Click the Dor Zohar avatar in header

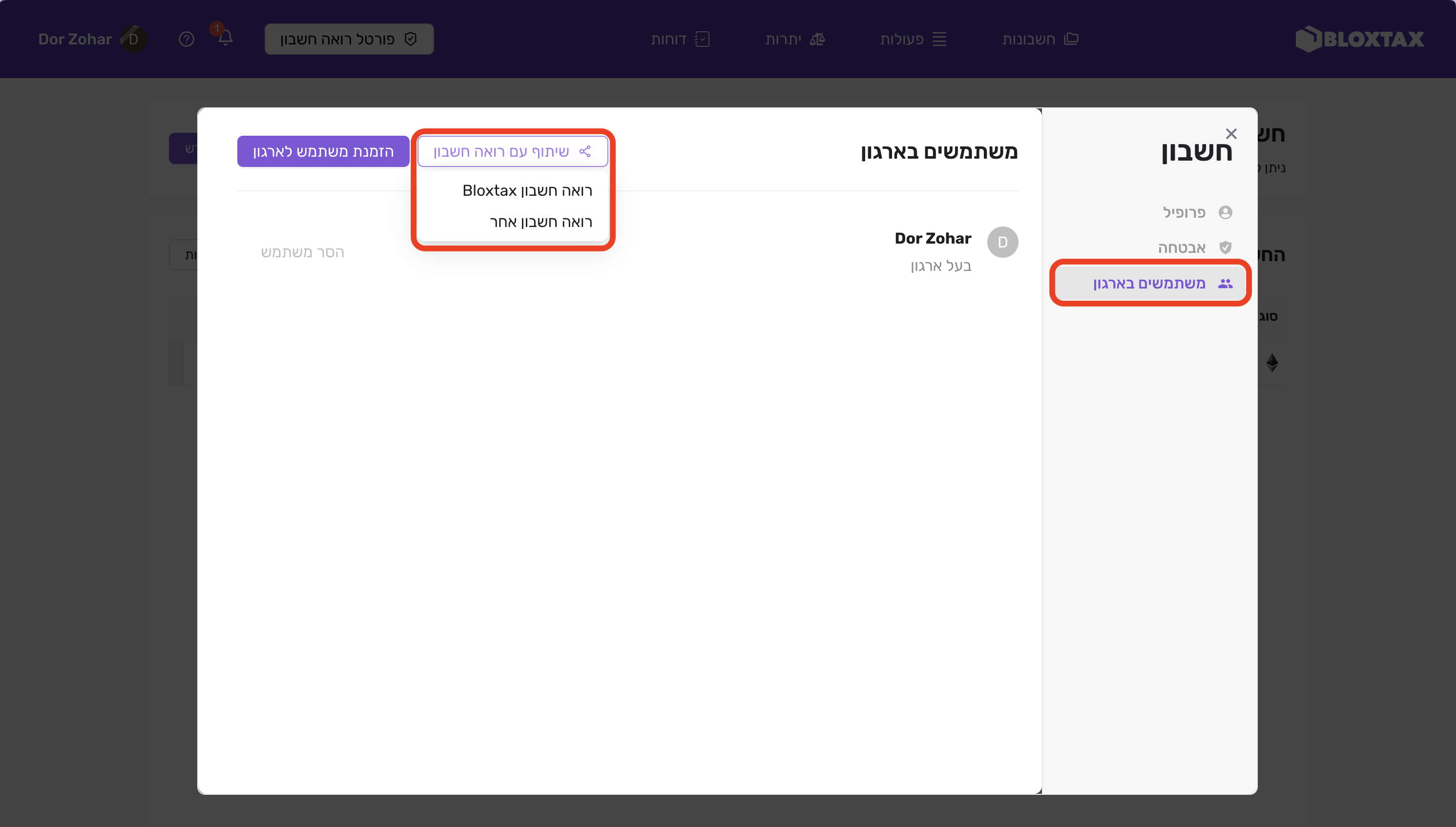[x=133, y=39]
